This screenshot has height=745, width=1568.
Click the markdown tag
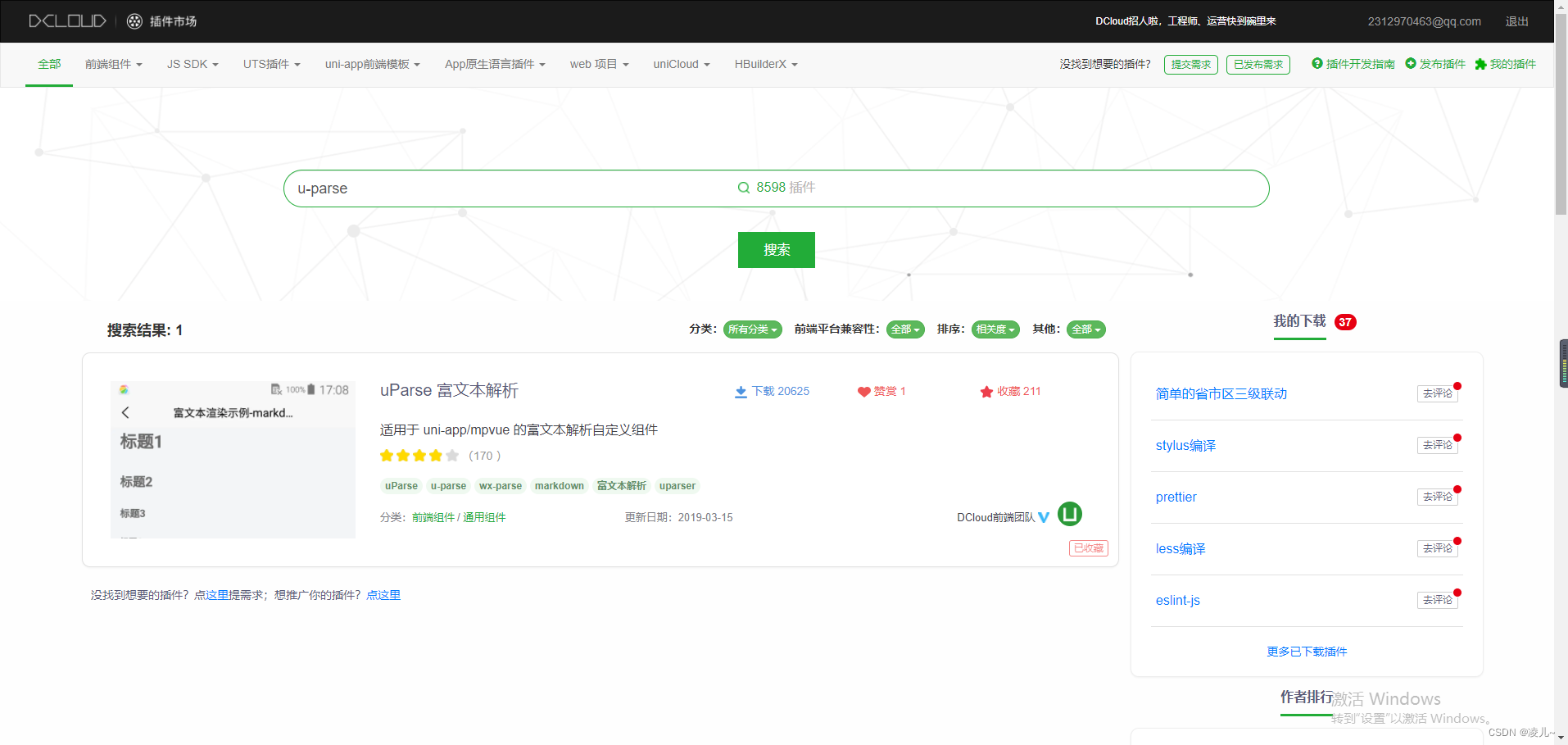coord(560,486)
